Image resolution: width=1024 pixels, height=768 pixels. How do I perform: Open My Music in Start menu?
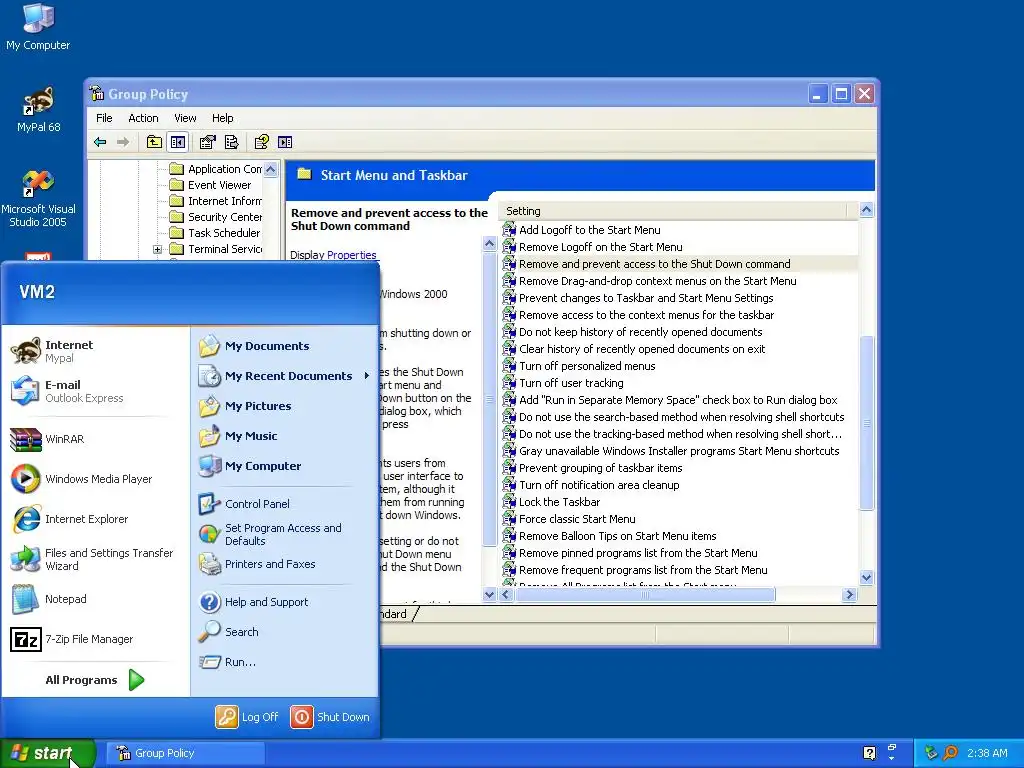coord(238,436)
